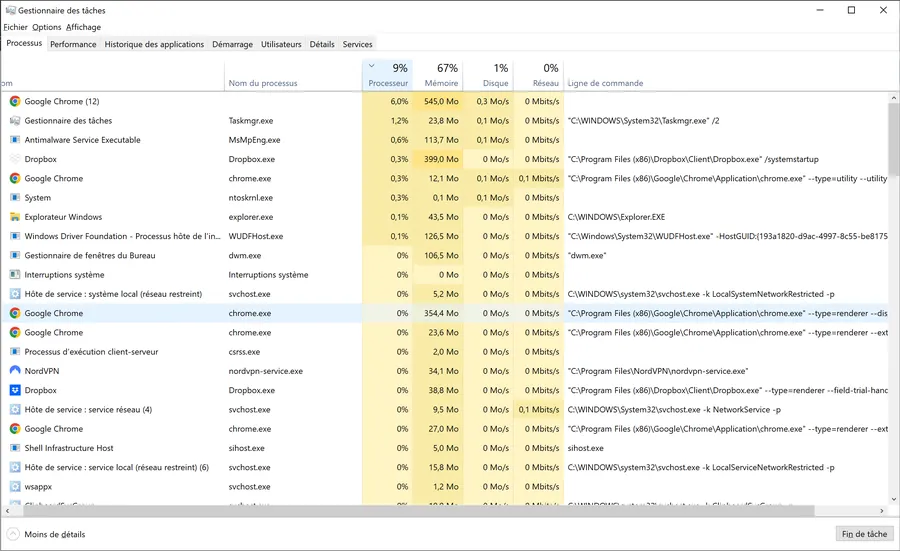The height and width of the screenshot is (551, 900).
Task: Click the 6,0% processor value
Action: coord(399,101)
